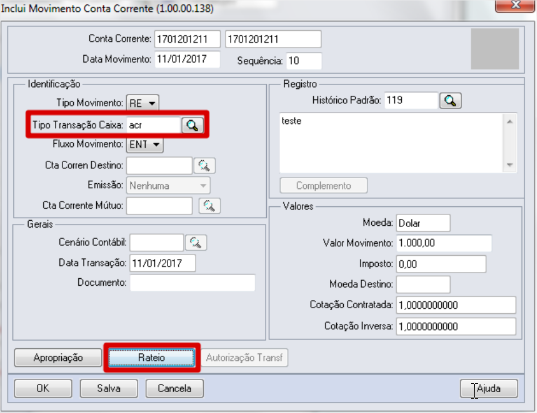Click the Rateio button

[152, 358]
